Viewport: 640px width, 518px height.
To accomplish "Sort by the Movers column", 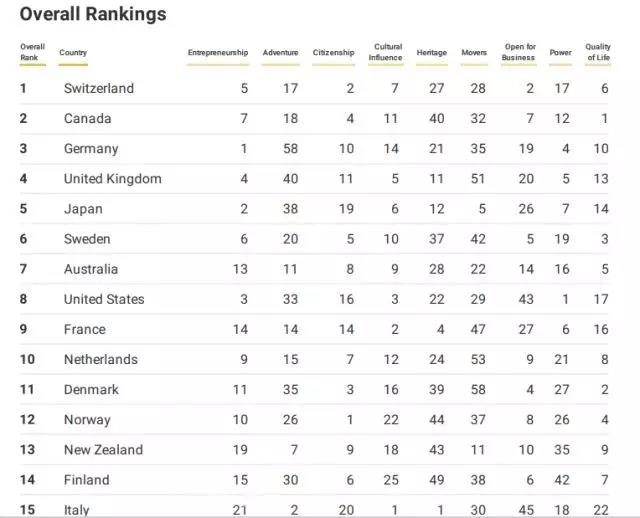I will tap(474, 53).
